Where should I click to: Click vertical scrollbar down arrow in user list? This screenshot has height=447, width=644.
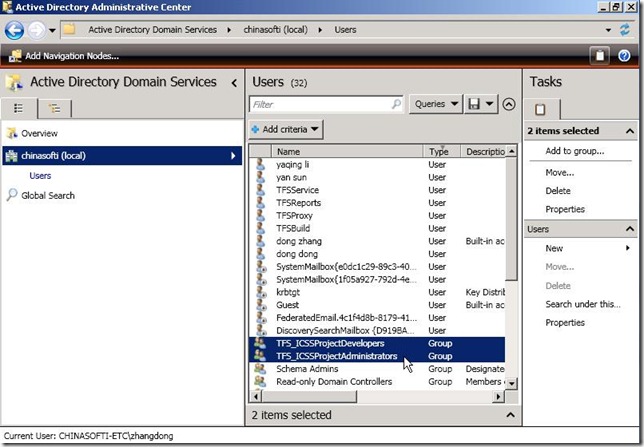tap(511, 383)
